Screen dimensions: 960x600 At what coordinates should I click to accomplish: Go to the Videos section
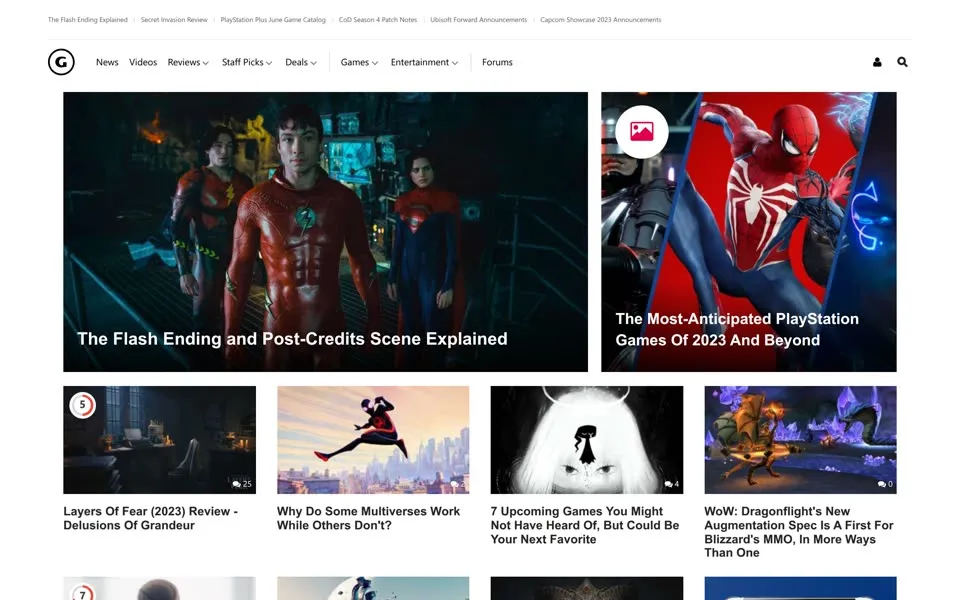pyautogui.click(x=143, y=62)
